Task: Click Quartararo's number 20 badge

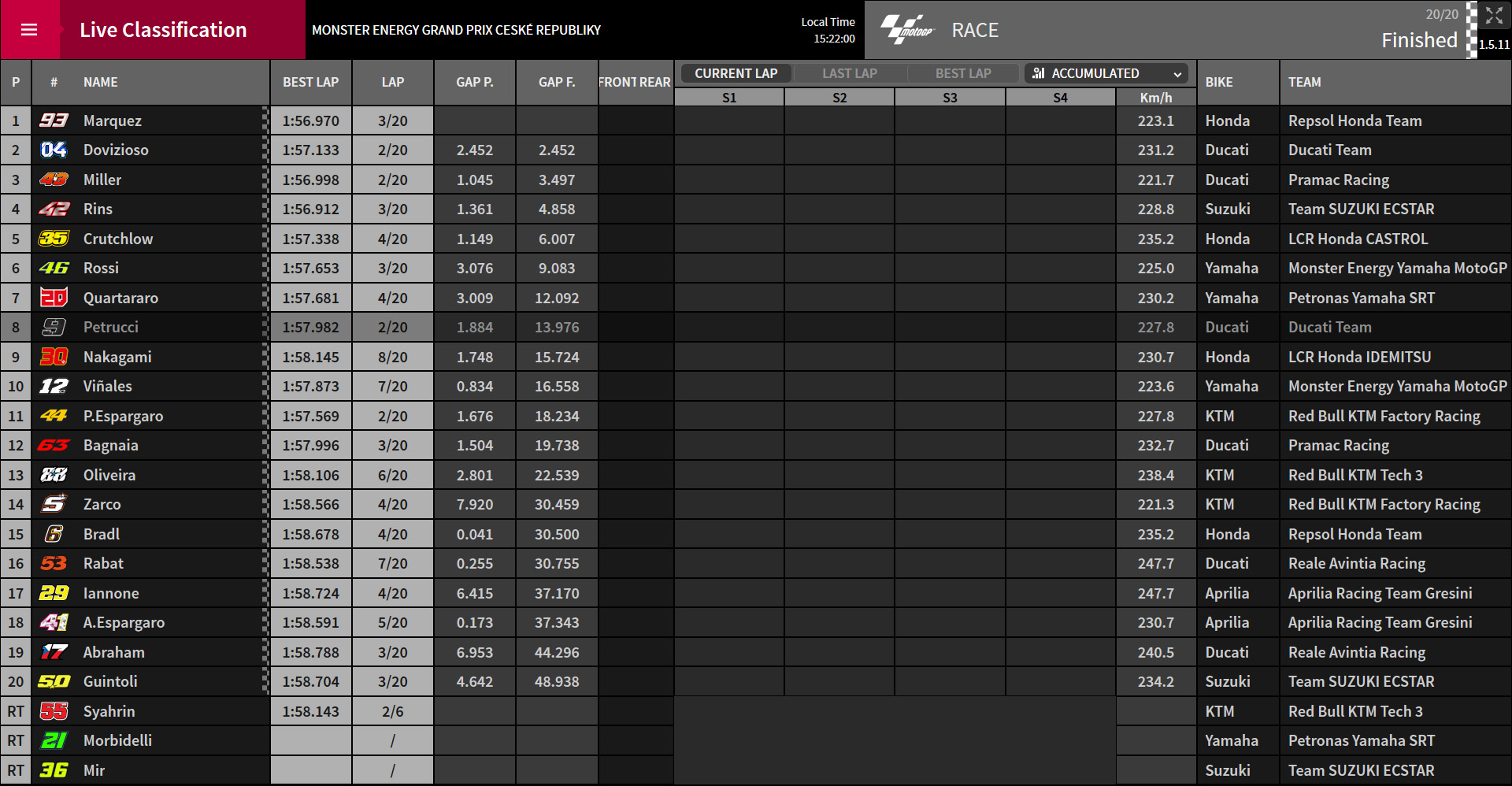Action: tap(54, 298)
